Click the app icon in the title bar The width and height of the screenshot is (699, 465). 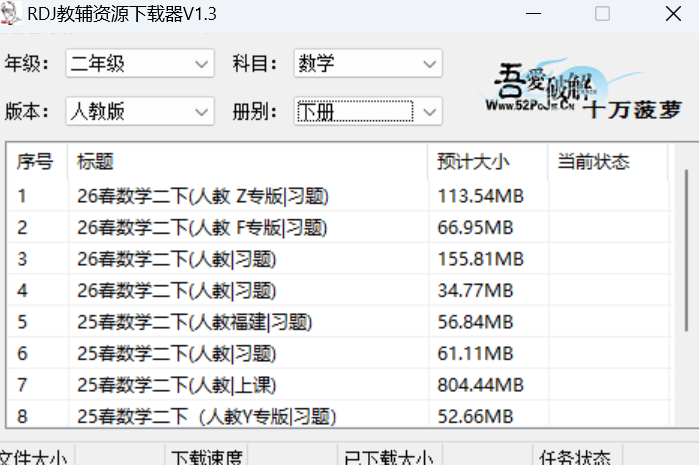click(x=10, y=13)
